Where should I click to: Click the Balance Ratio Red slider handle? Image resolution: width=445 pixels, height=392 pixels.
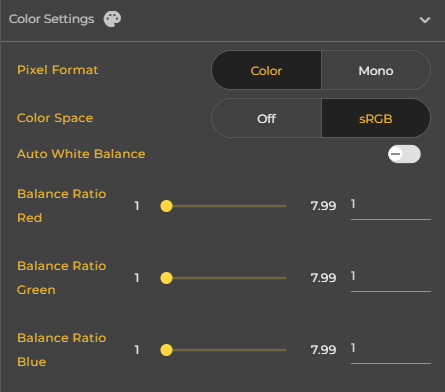pyautogui.click(x=166, y=206)
